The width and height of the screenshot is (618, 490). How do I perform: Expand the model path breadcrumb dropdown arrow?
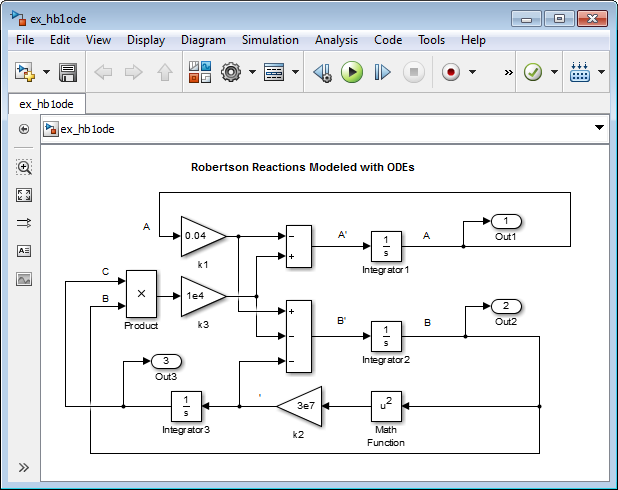coord(599,127)
